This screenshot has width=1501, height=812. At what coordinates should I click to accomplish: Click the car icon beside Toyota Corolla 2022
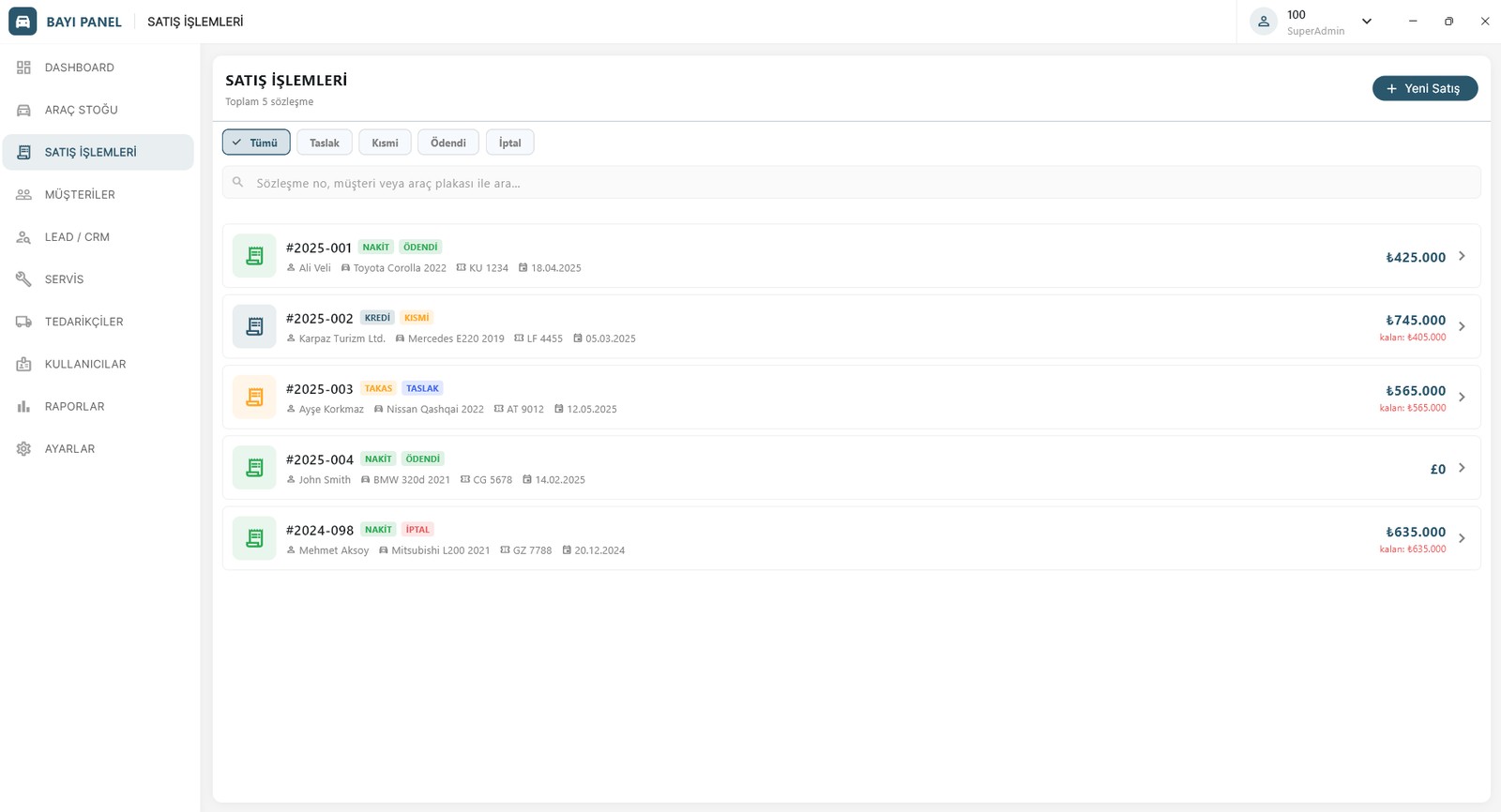(345, 268)
